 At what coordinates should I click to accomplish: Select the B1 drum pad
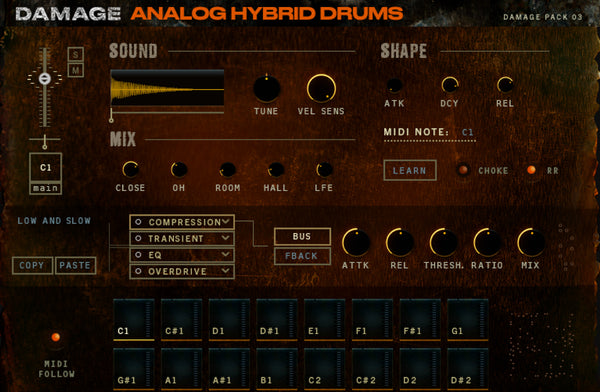[277, 369]
